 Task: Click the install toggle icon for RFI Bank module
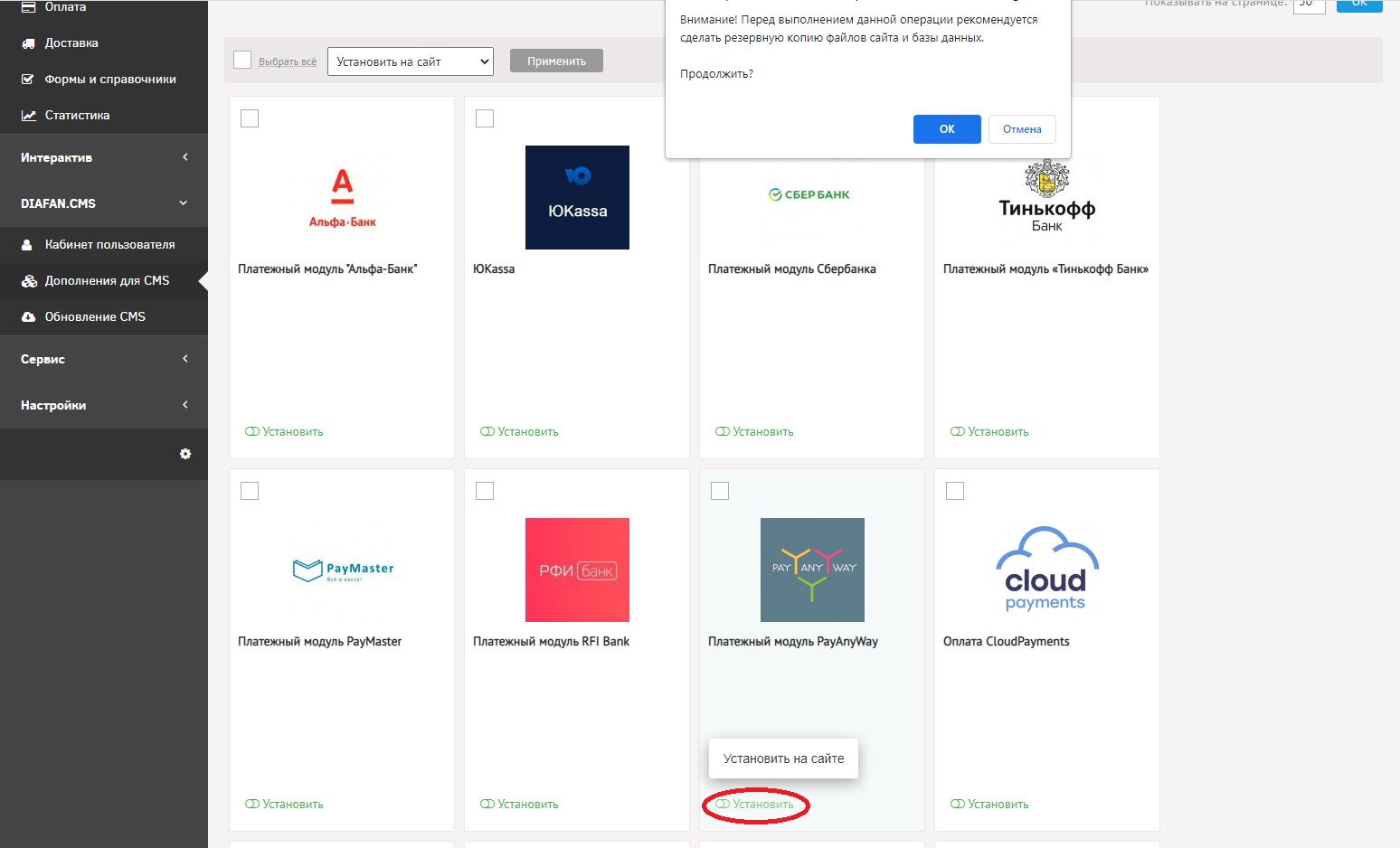click(487, 805)
